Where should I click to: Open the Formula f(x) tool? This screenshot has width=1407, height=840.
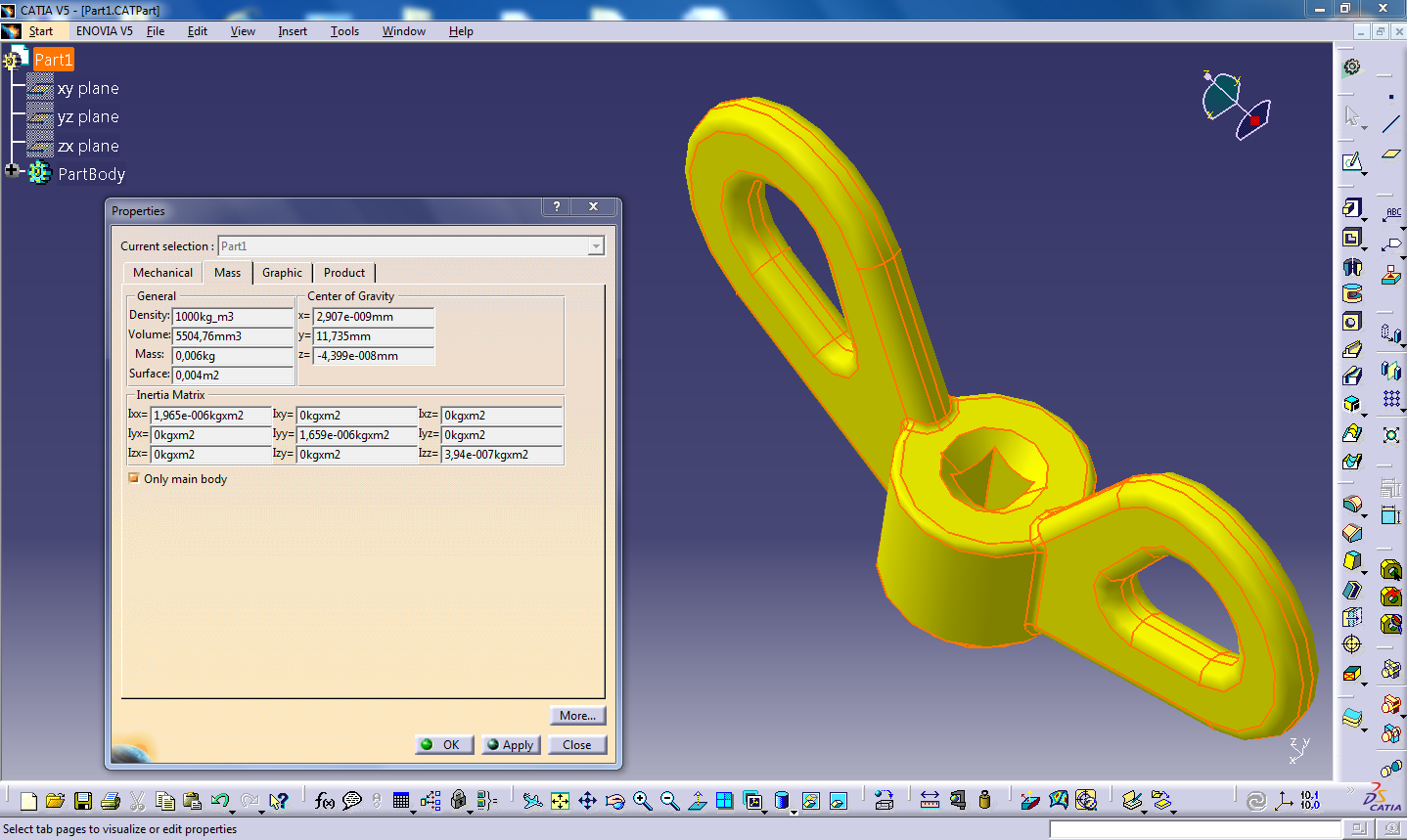click(x=325, y=801)
